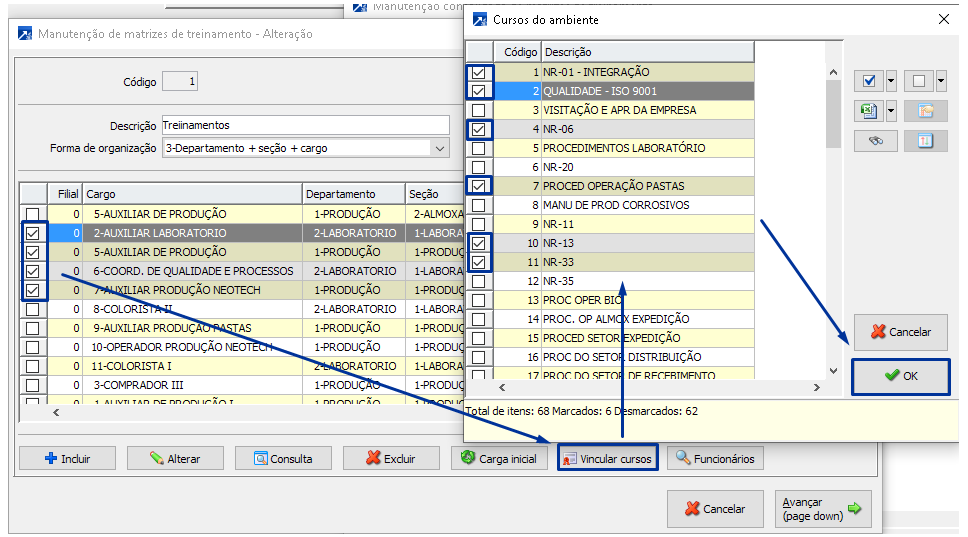Check the NR-20 course checkbox
Image resolution: width=968 pixels, height=537 pixels.
click(x=480, y=167)
